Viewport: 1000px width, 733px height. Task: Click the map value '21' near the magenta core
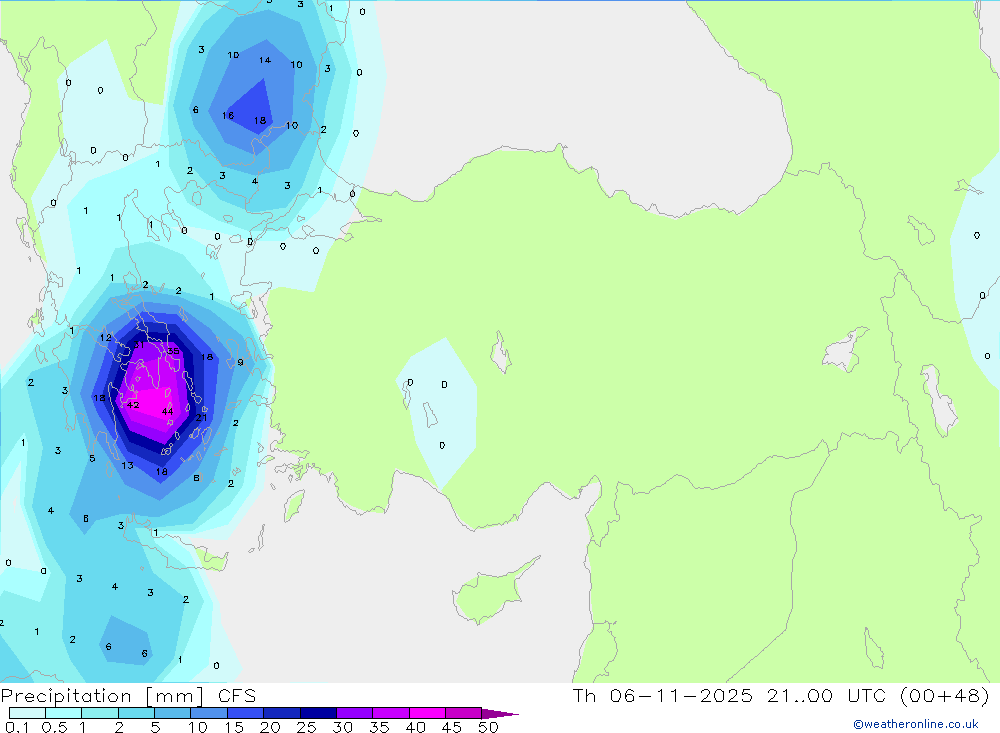tap(201, 418)
